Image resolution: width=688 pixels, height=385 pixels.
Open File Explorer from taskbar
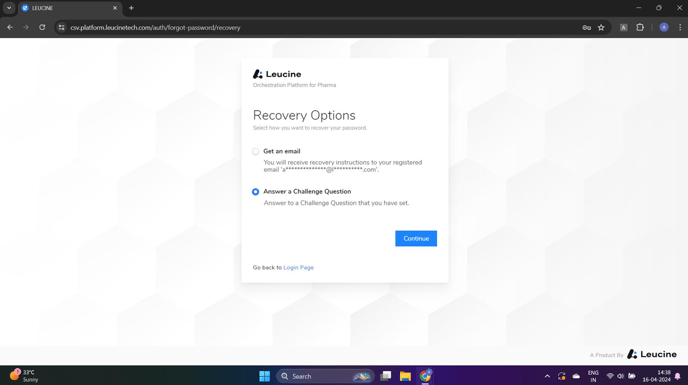(405, 376)
